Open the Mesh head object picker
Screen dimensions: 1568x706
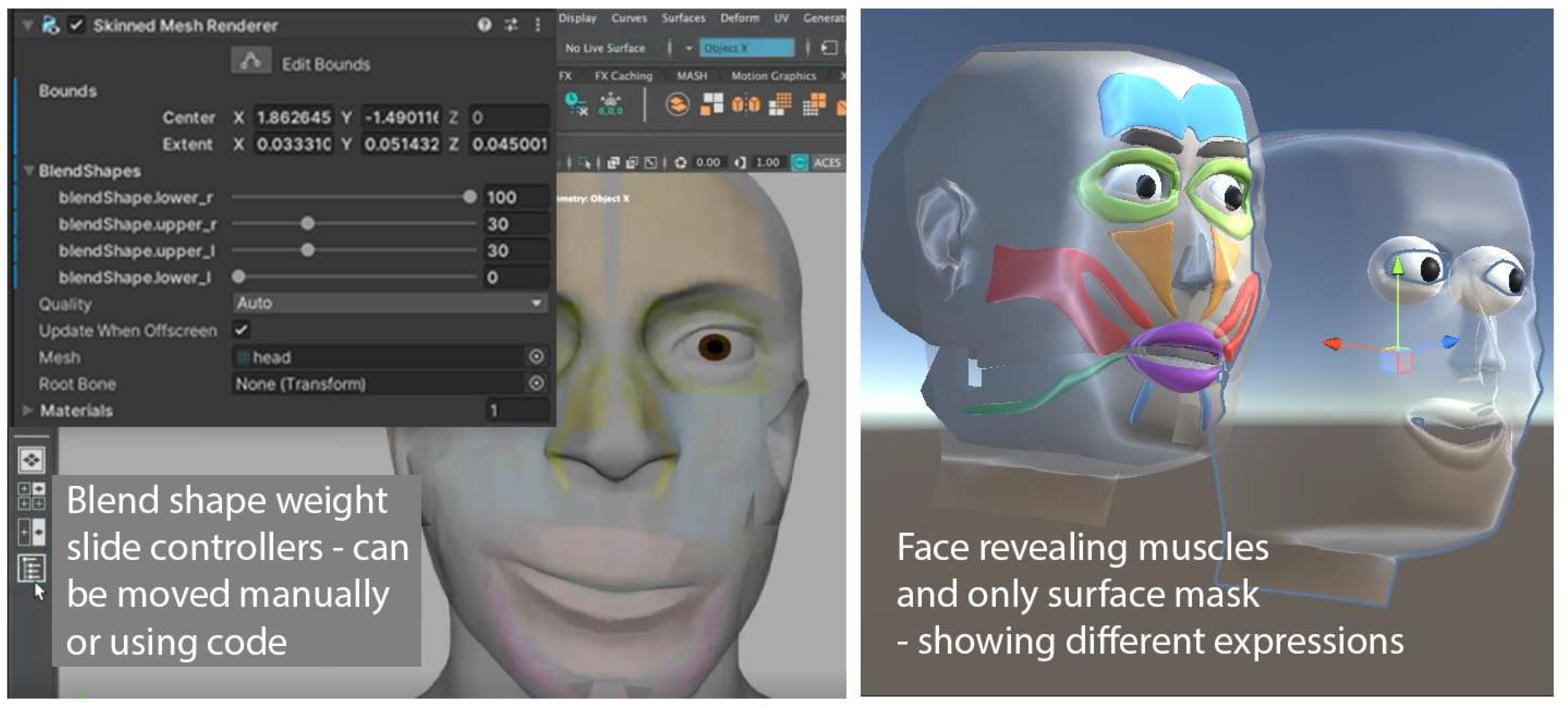pos(536,356)
